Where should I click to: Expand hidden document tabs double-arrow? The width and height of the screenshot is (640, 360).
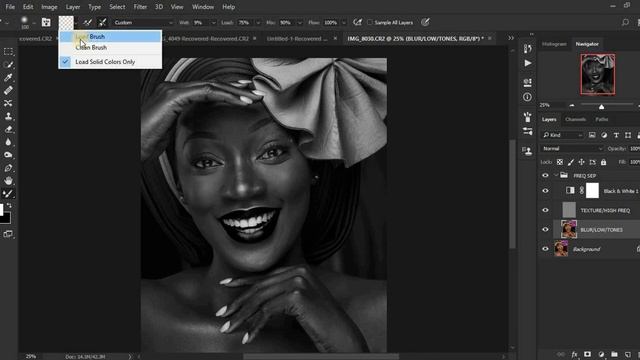pyautogui.click(x=511, y=38)
